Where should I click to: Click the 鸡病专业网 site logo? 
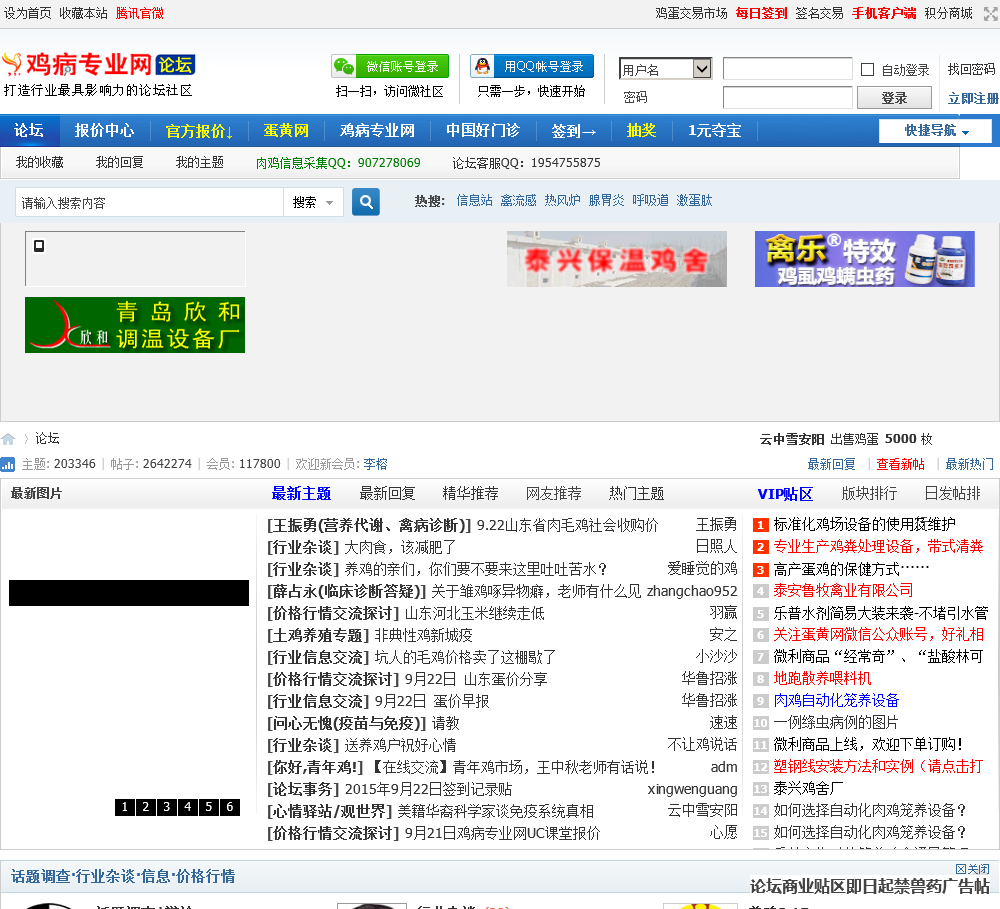(99, 64)
